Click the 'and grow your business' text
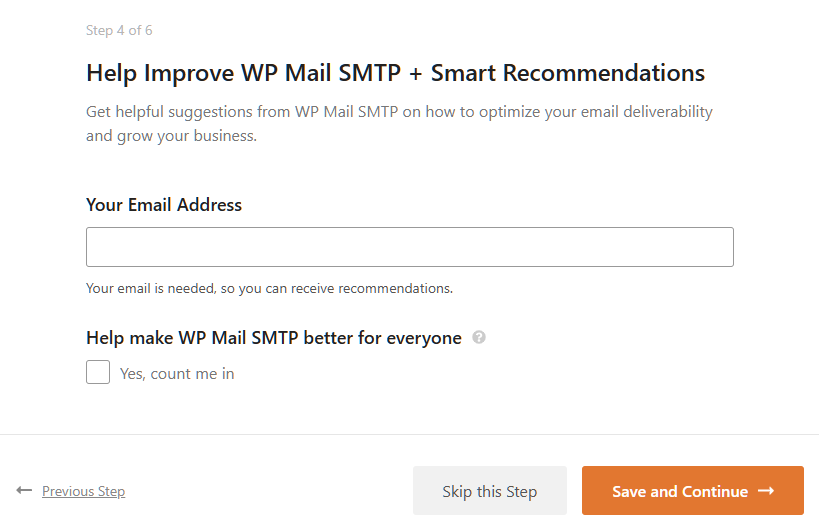Viewport: 819px width, 526px height. pyautogui.click(x=171, y=136)
